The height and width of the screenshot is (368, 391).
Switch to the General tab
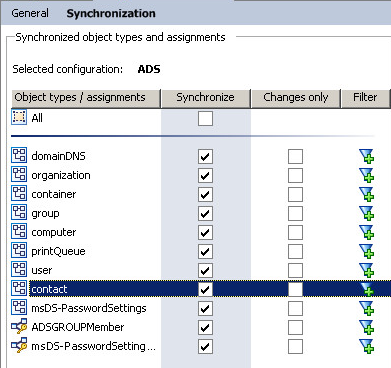point(30,13)
